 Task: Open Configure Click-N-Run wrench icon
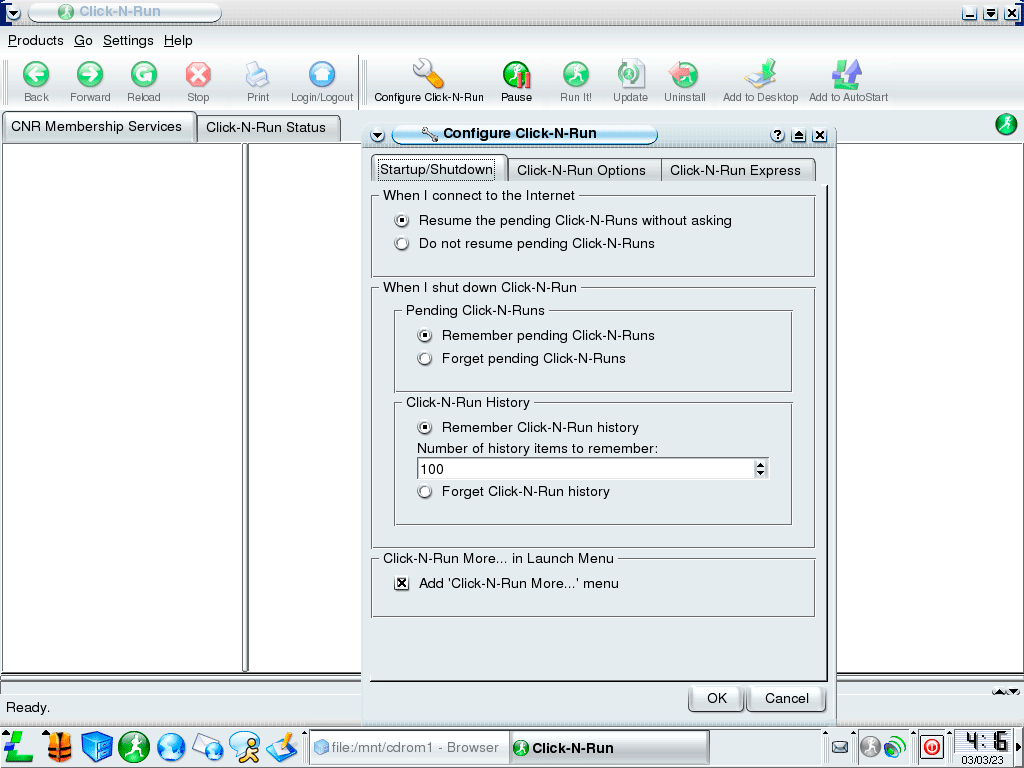428,73
